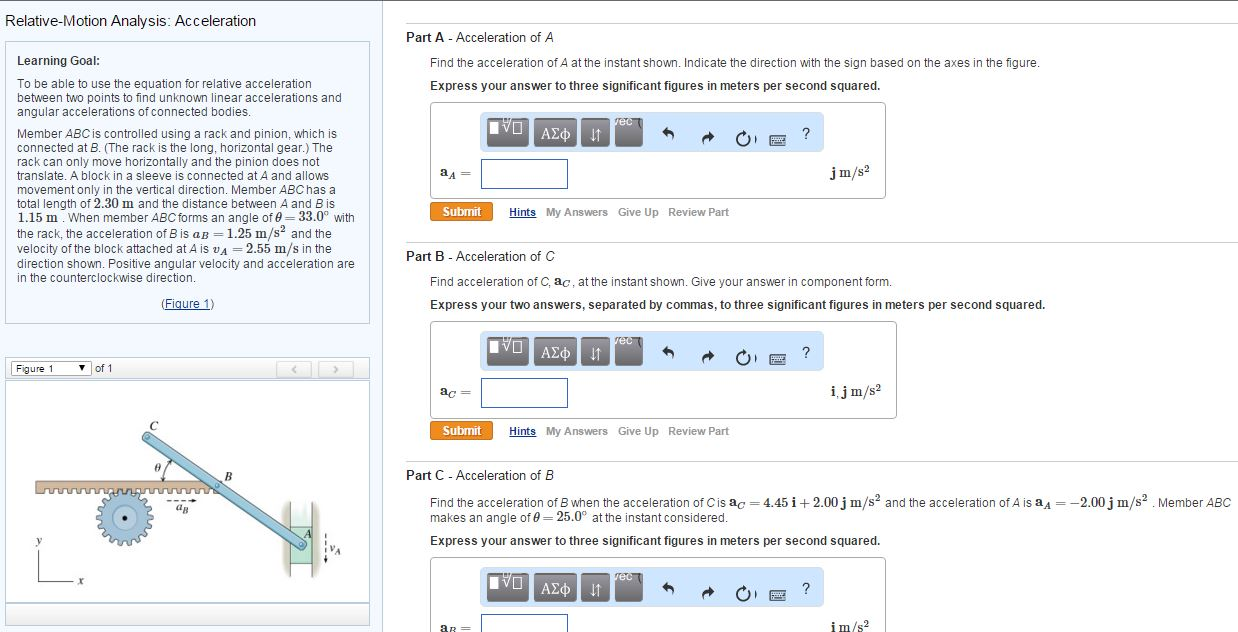This screenshot has width=1238, height=632.
Task: Click Review Part under Part B
Action: tap(698, 431)
